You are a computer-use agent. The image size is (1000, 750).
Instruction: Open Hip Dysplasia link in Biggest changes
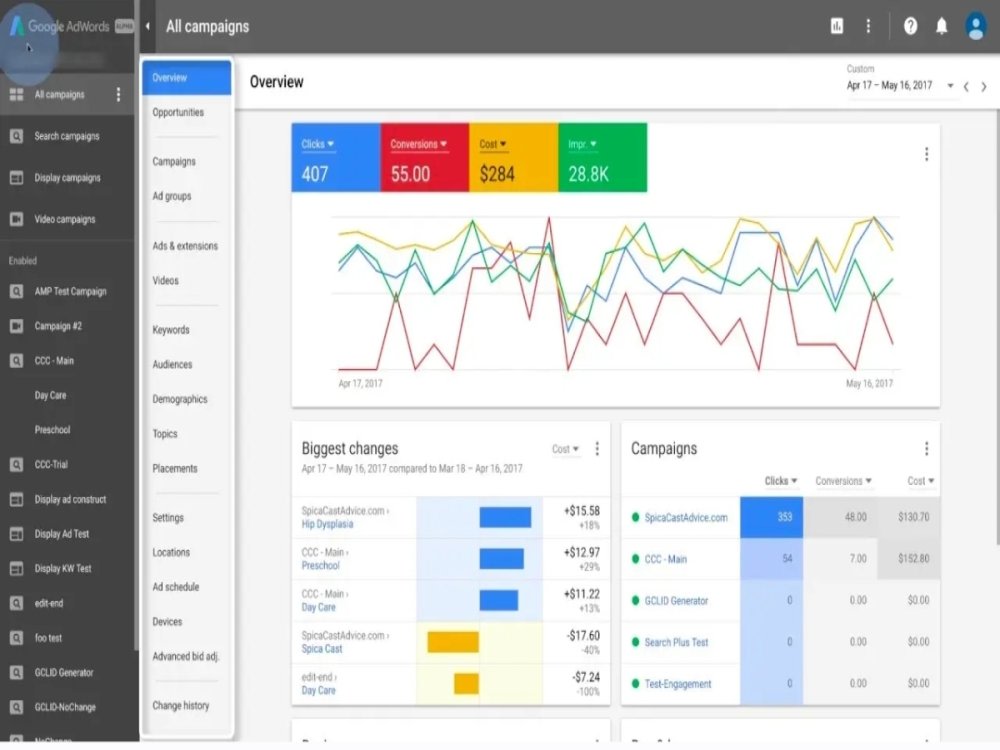[x=327, y=524]
